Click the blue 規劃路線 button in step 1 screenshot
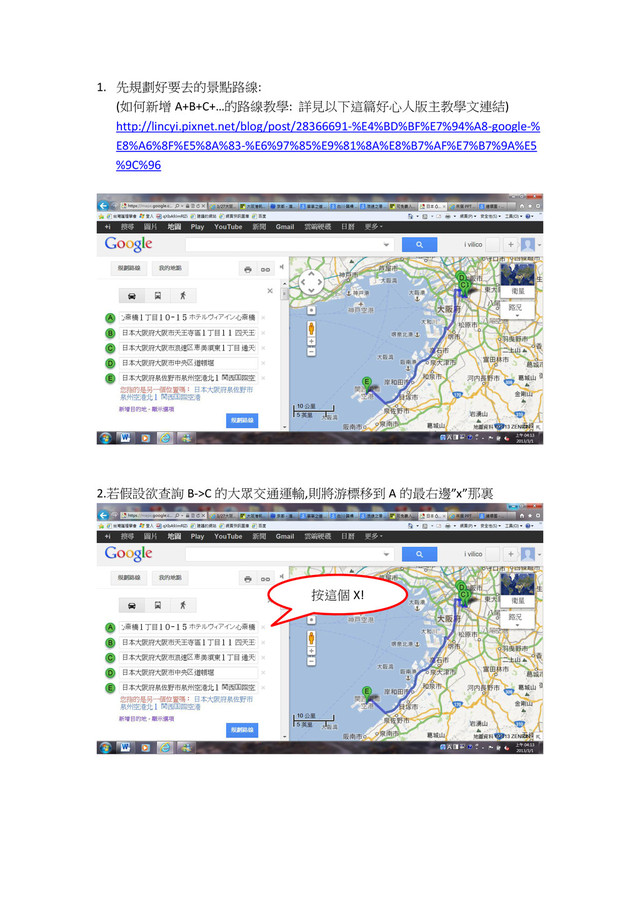 click(242, 420)
